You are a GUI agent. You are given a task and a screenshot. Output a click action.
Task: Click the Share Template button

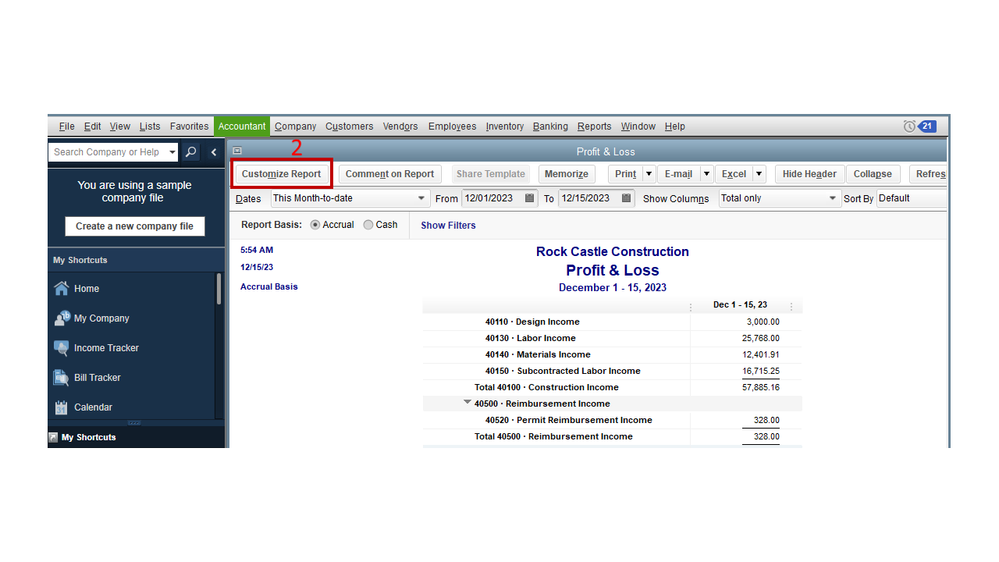(491, 174)
